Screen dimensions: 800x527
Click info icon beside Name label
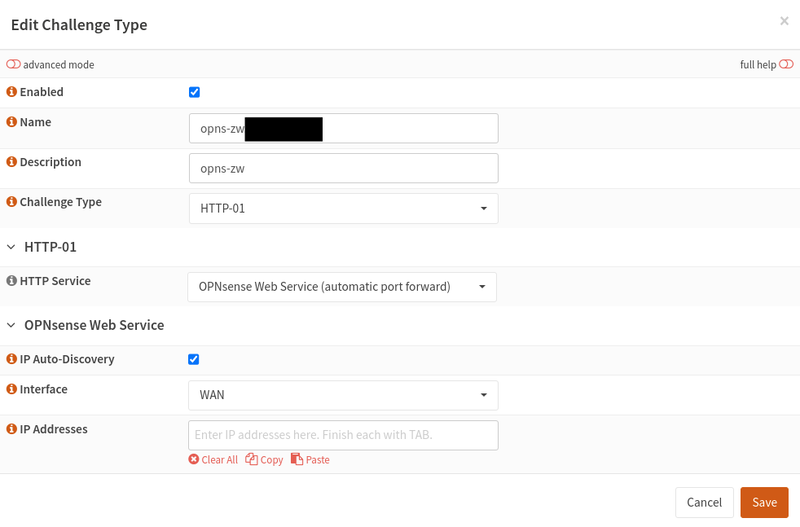pos(12,122)
